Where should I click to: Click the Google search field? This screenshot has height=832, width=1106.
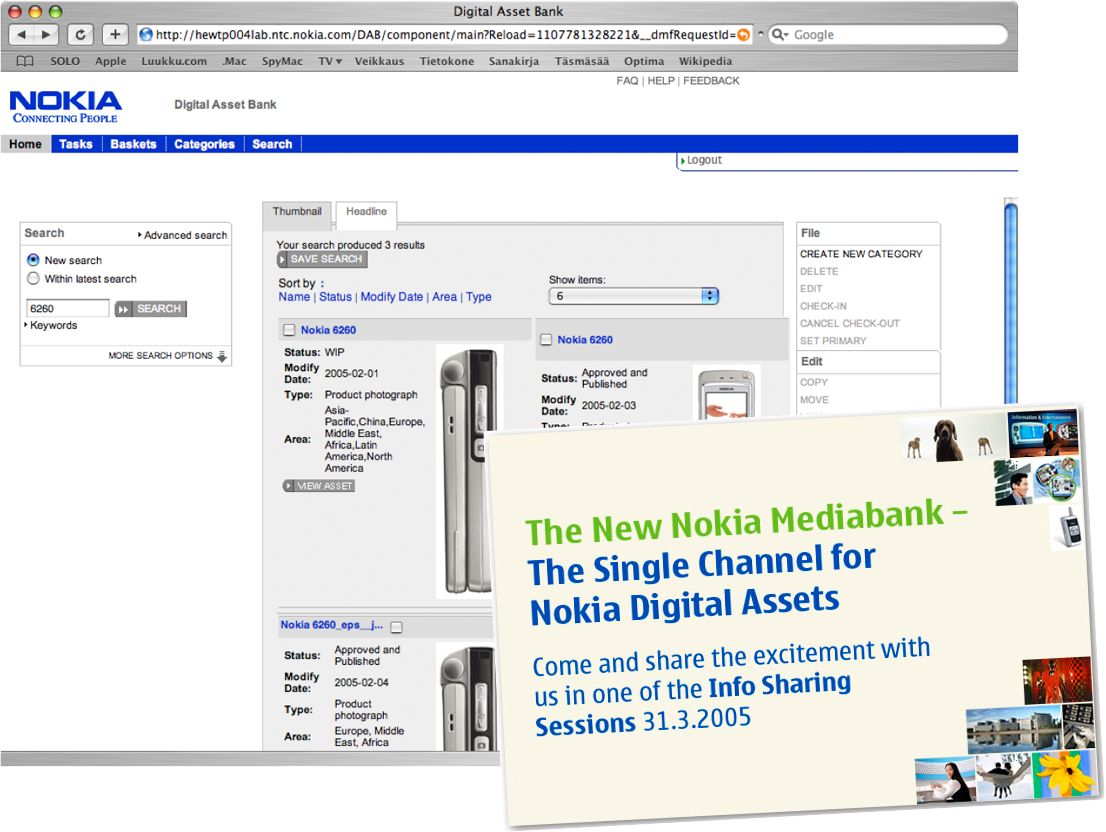pos(887,35)
